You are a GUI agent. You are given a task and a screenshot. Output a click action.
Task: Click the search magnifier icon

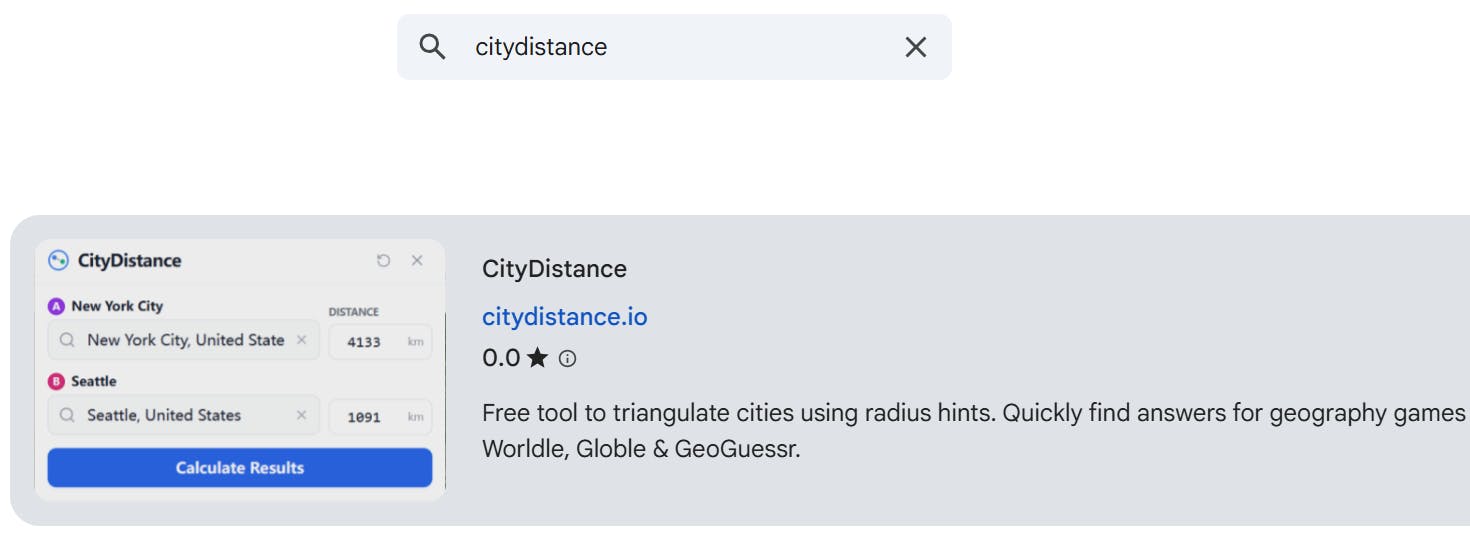coord(432,47)
